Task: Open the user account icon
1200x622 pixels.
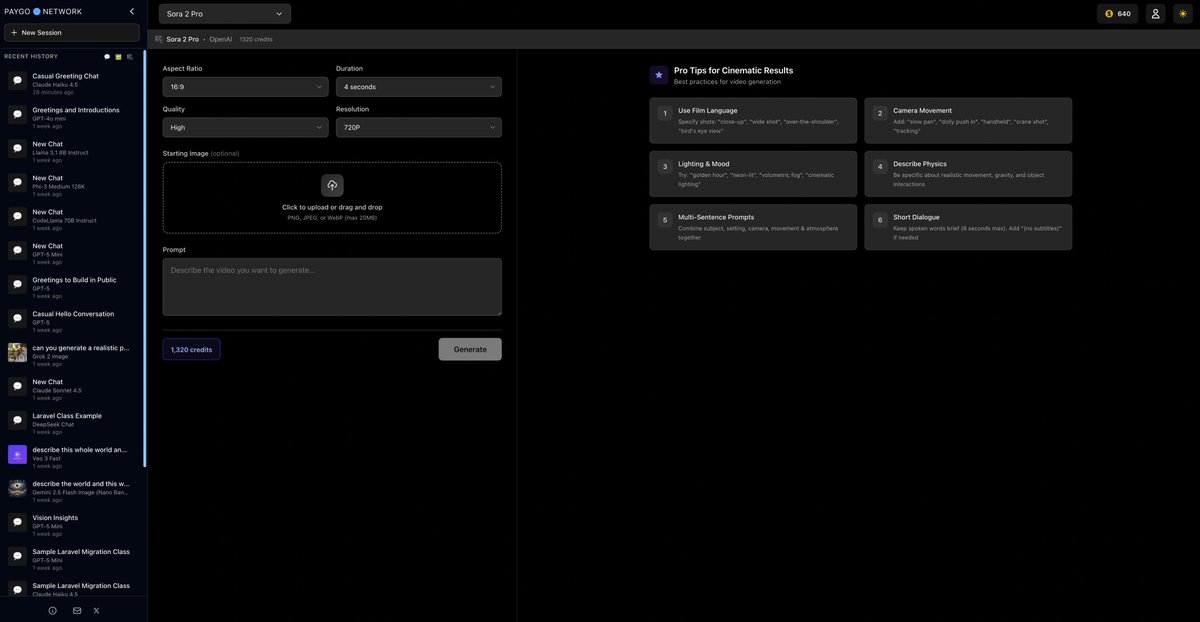Action: [x=1156, y=14]
